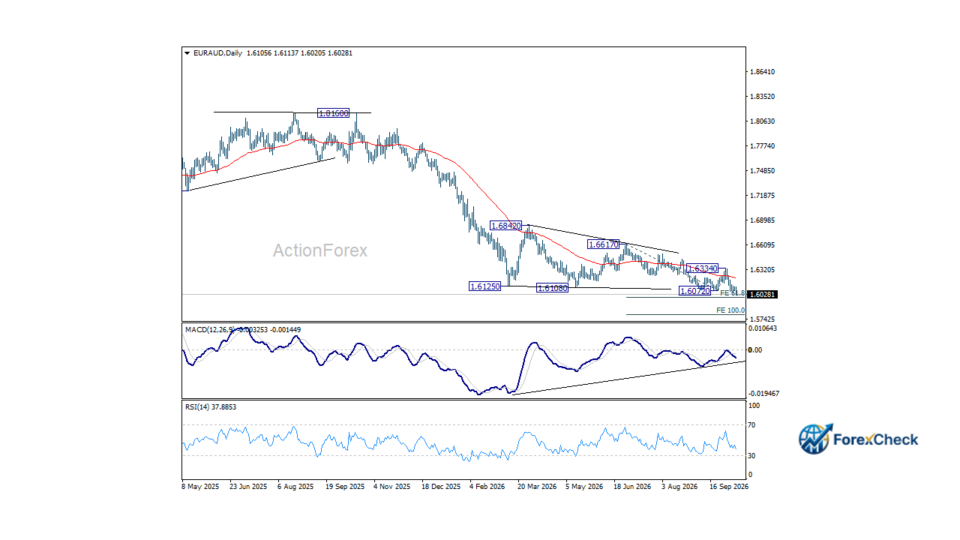Image resolution: width=960 pixels, height=540 pixels.
Task: Click the -0.019467 MACD axis value
Action: point(764,394)
